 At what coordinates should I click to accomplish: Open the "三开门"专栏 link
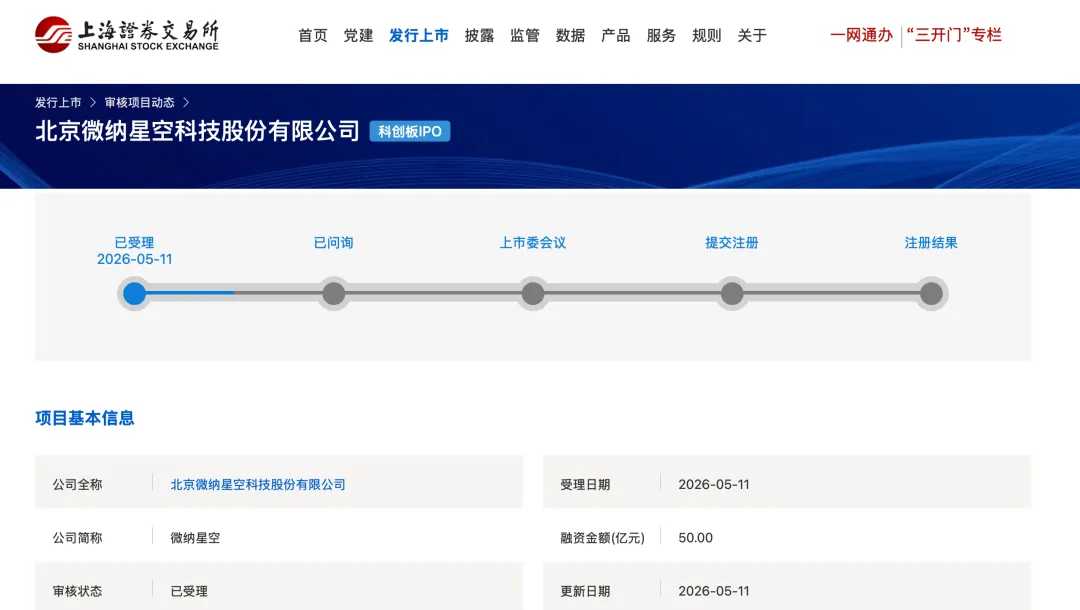[x=954, y=35]
